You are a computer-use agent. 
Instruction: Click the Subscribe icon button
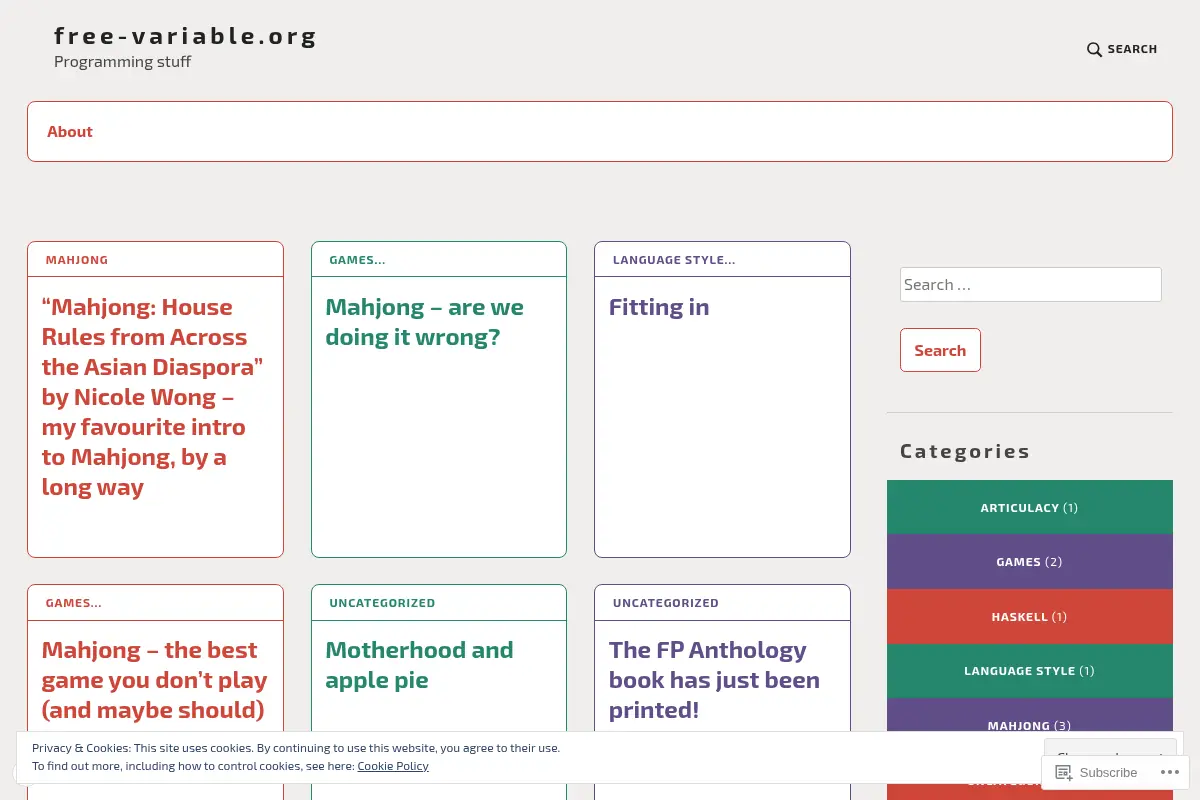[1096, 772]
